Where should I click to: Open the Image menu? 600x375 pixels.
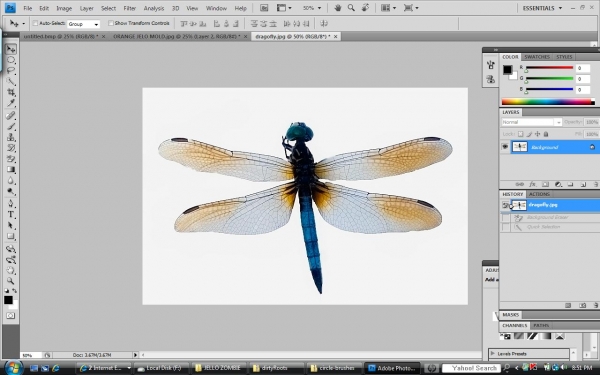(64, 8)
